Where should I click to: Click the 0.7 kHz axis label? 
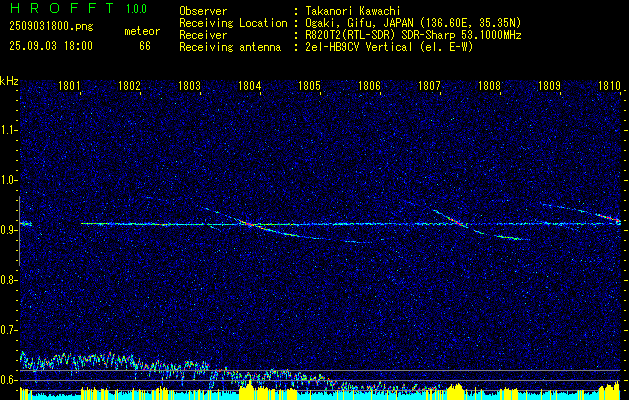pos(8,330)
